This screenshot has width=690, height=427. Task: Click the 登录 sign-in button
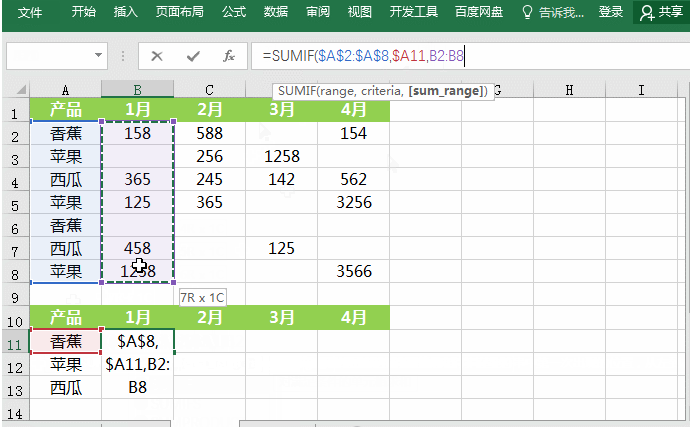click(x=611, y=11)
